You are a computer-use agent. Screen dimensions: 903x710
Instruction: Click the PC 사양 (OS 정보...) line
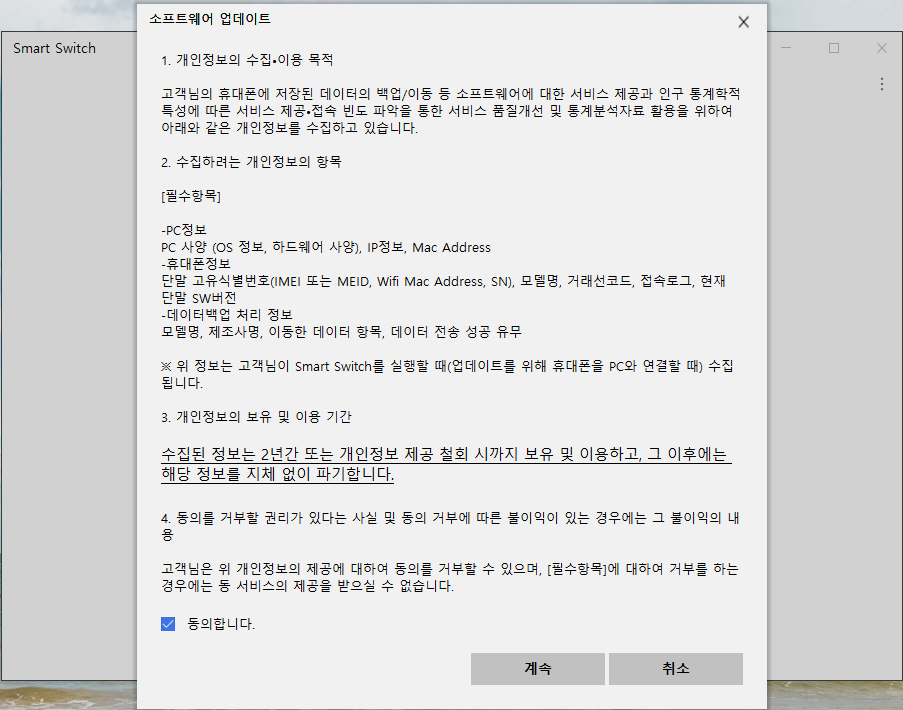[326, 247]
